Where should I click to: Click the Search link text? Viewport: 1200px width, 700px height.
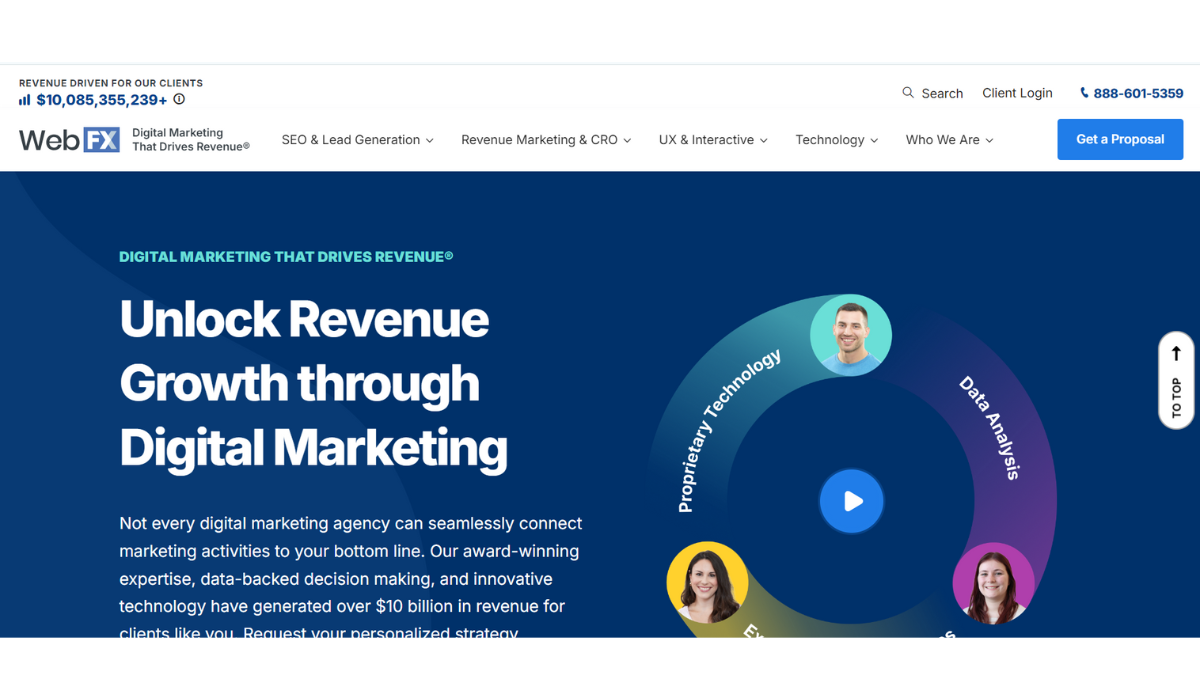pyautogui.click(x=942, y=93)
